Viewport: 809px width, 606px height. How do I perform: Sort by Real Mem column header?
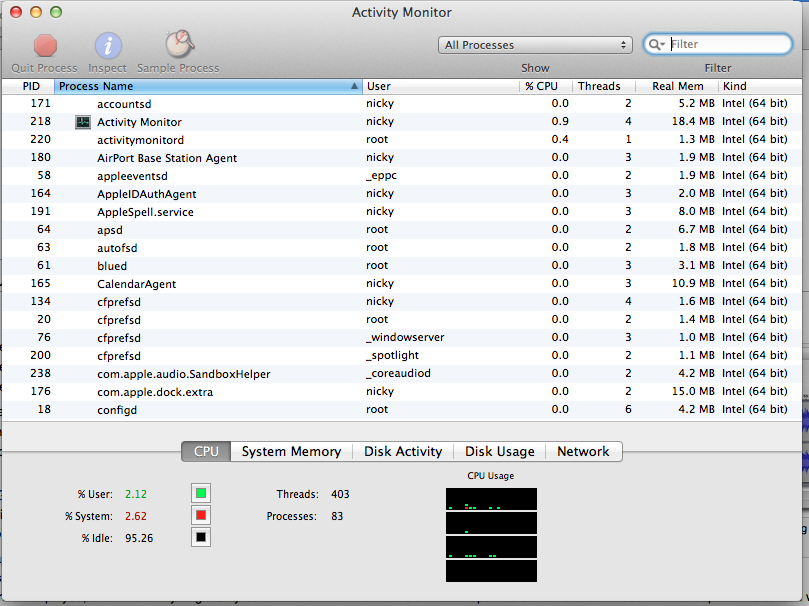(678, 87)
